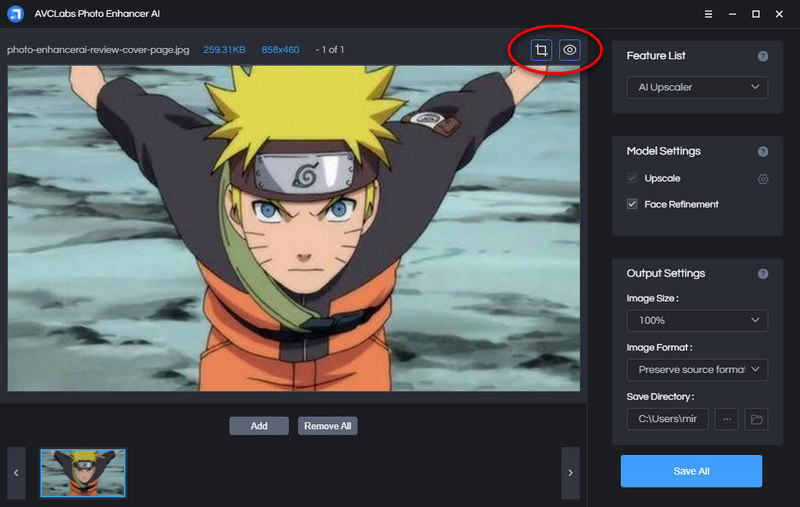Go to next thumbnail with right arrow
Viewport: 800px width, 507px height.
click(570, 473)
